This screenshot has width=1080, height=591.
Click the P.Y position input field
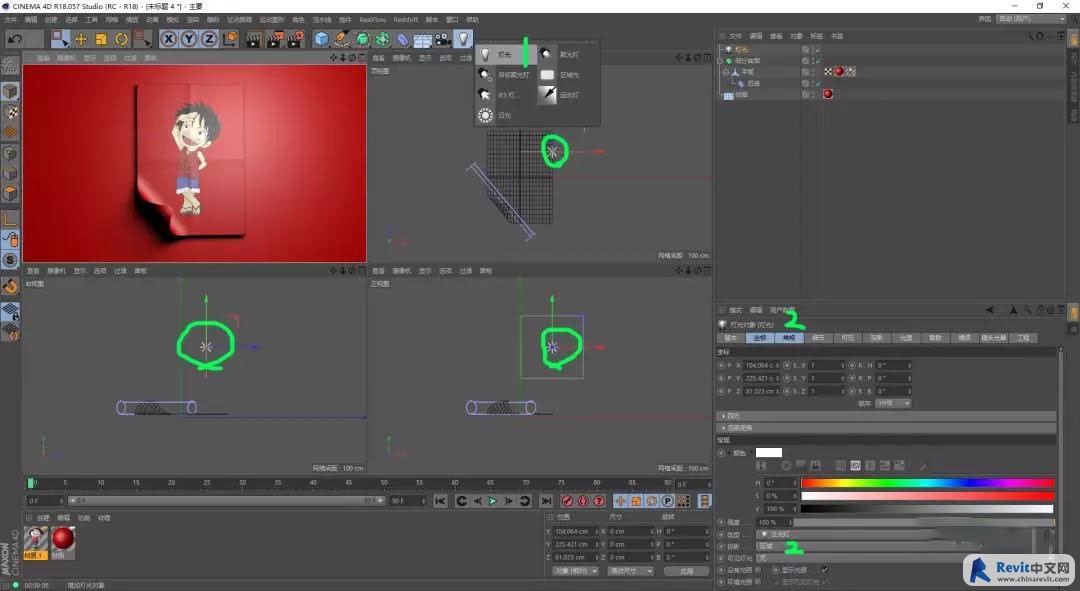tap(761, 378)
